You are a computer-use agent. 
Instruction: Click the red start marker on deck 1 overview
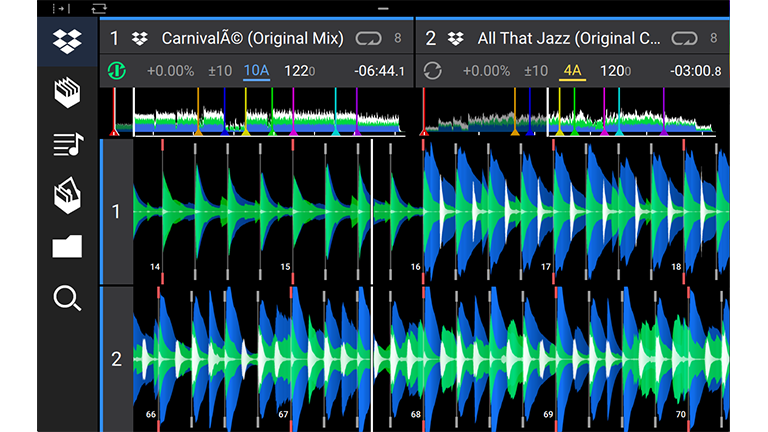(114, 129)
